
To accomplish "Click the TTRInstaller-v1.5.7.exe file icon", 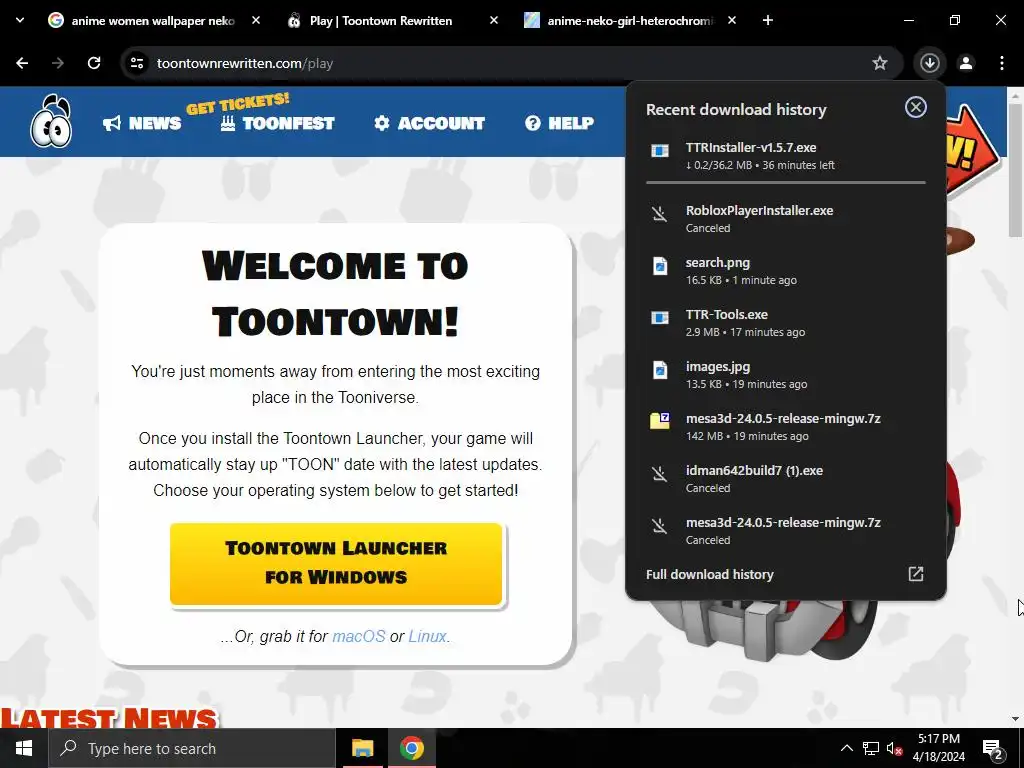I will pos(660,152).
